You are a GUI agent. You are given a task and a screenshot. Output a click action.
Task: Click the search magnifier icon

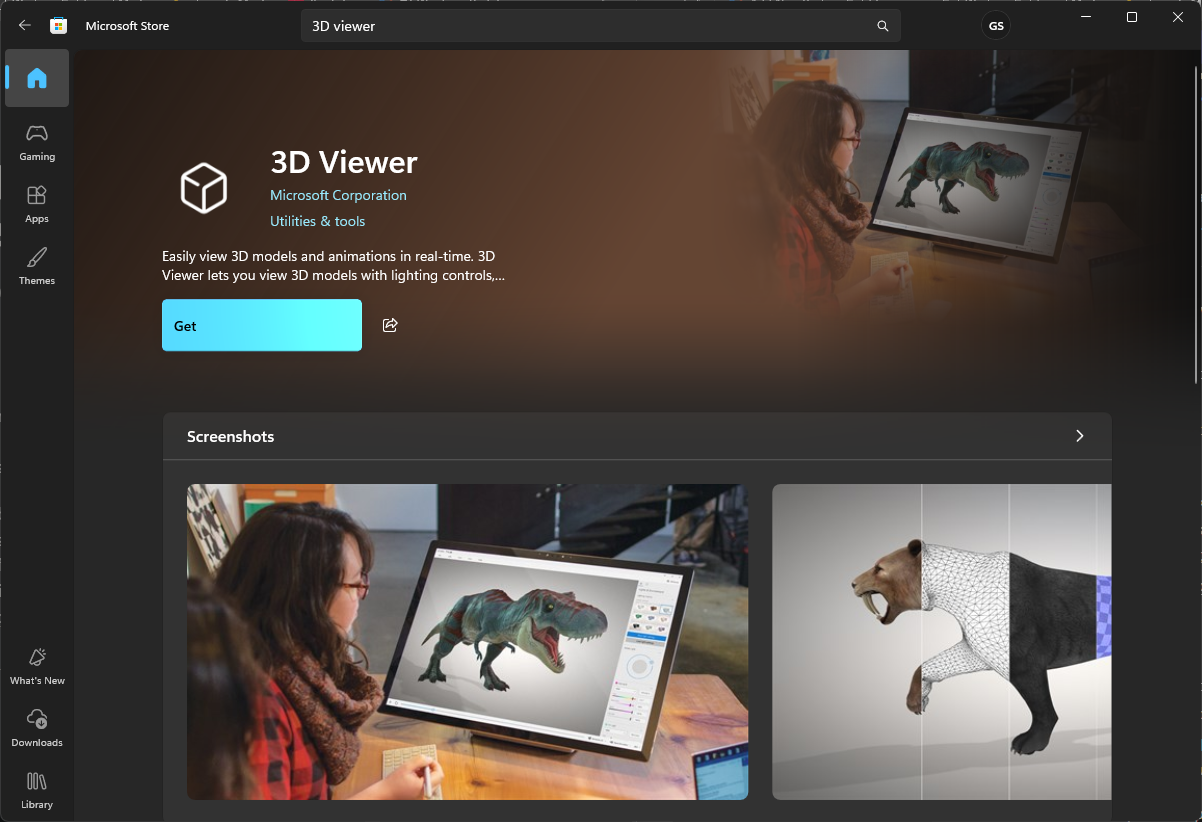click(x=883, y=26)
